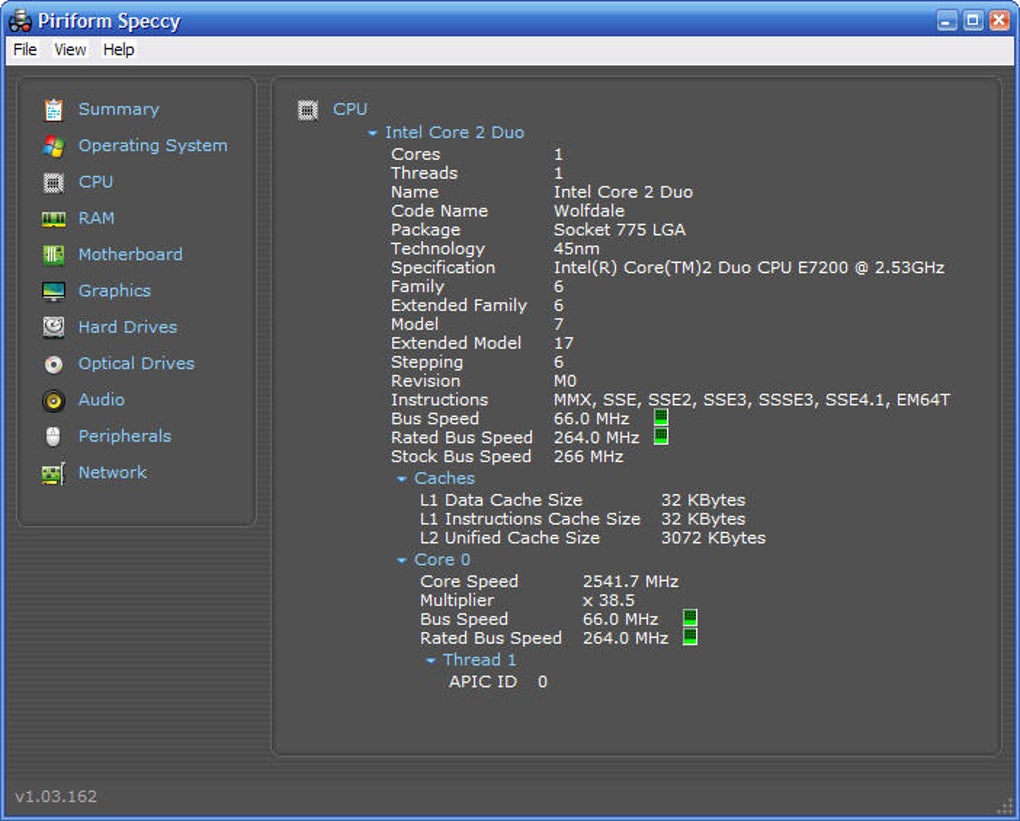Click the Extended Model 17 value
The image size is (1020, 821).
563,343
